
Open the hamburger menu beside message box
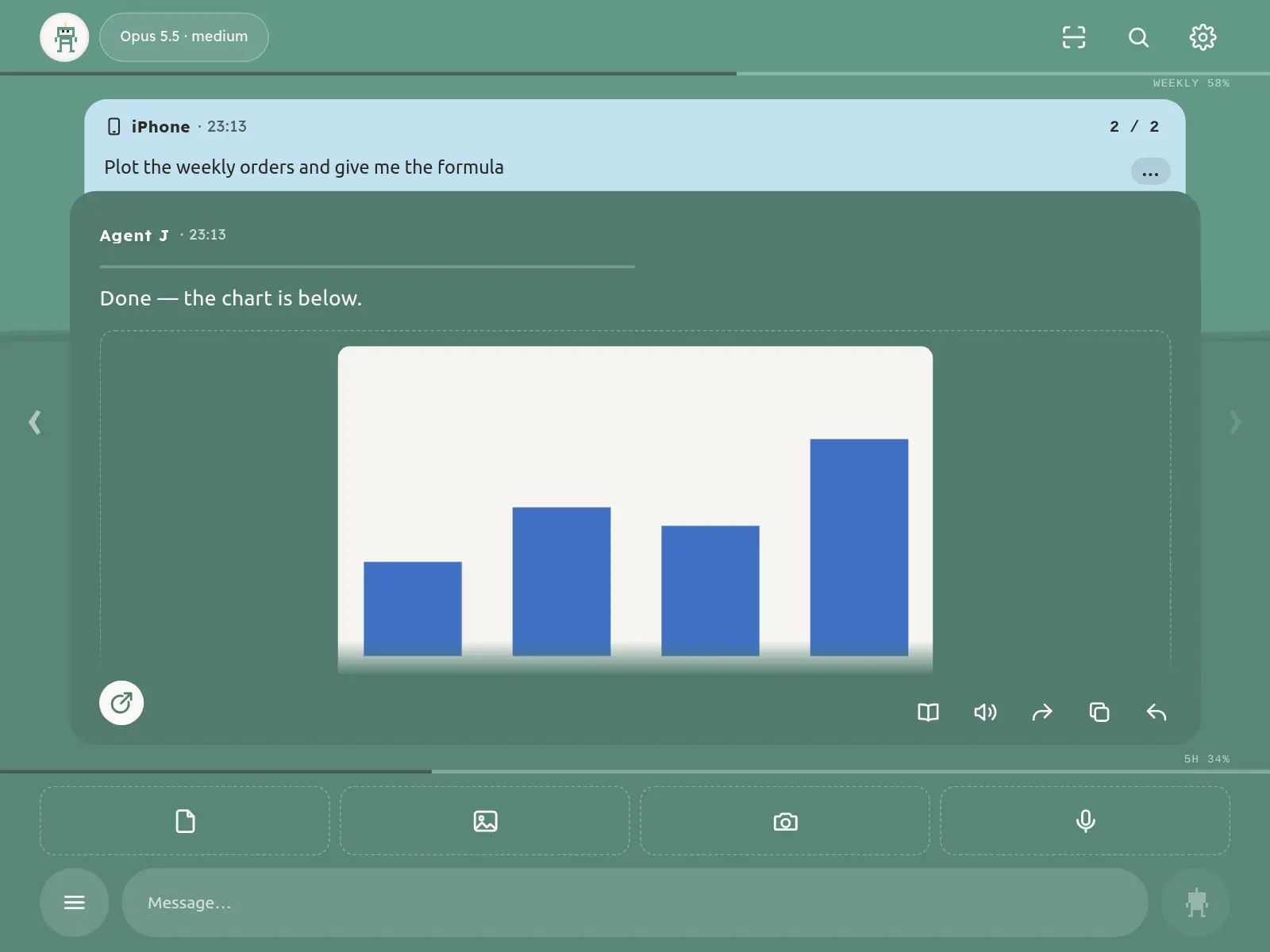coord(75,903)
